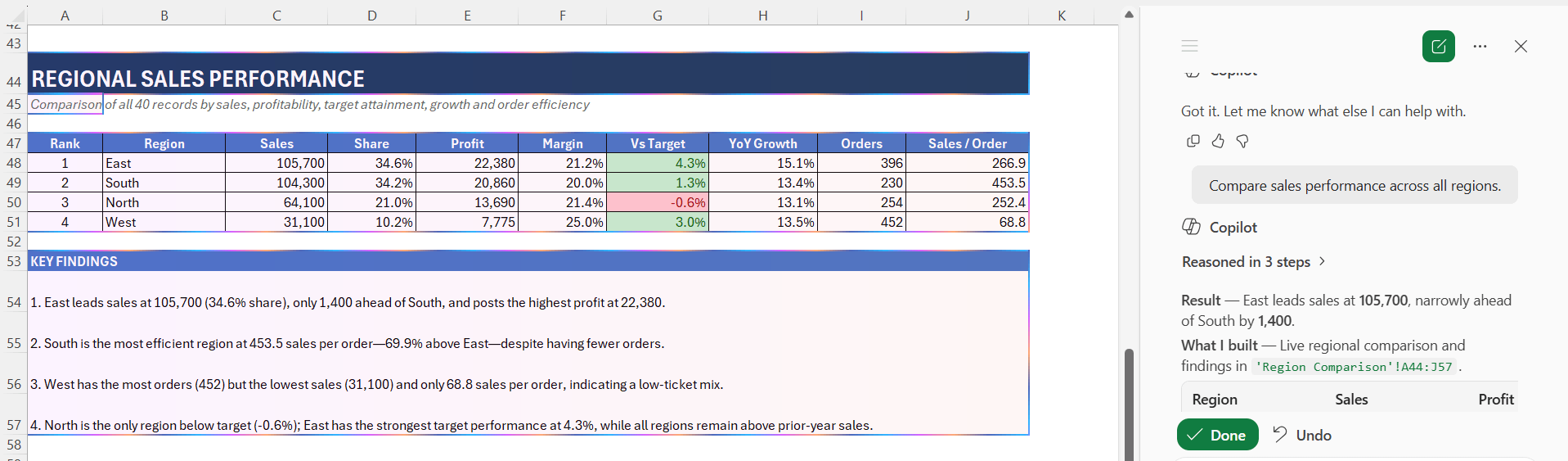Click the Margin header cell
This screenshot has width=1568, height=461.
point(563,143)
